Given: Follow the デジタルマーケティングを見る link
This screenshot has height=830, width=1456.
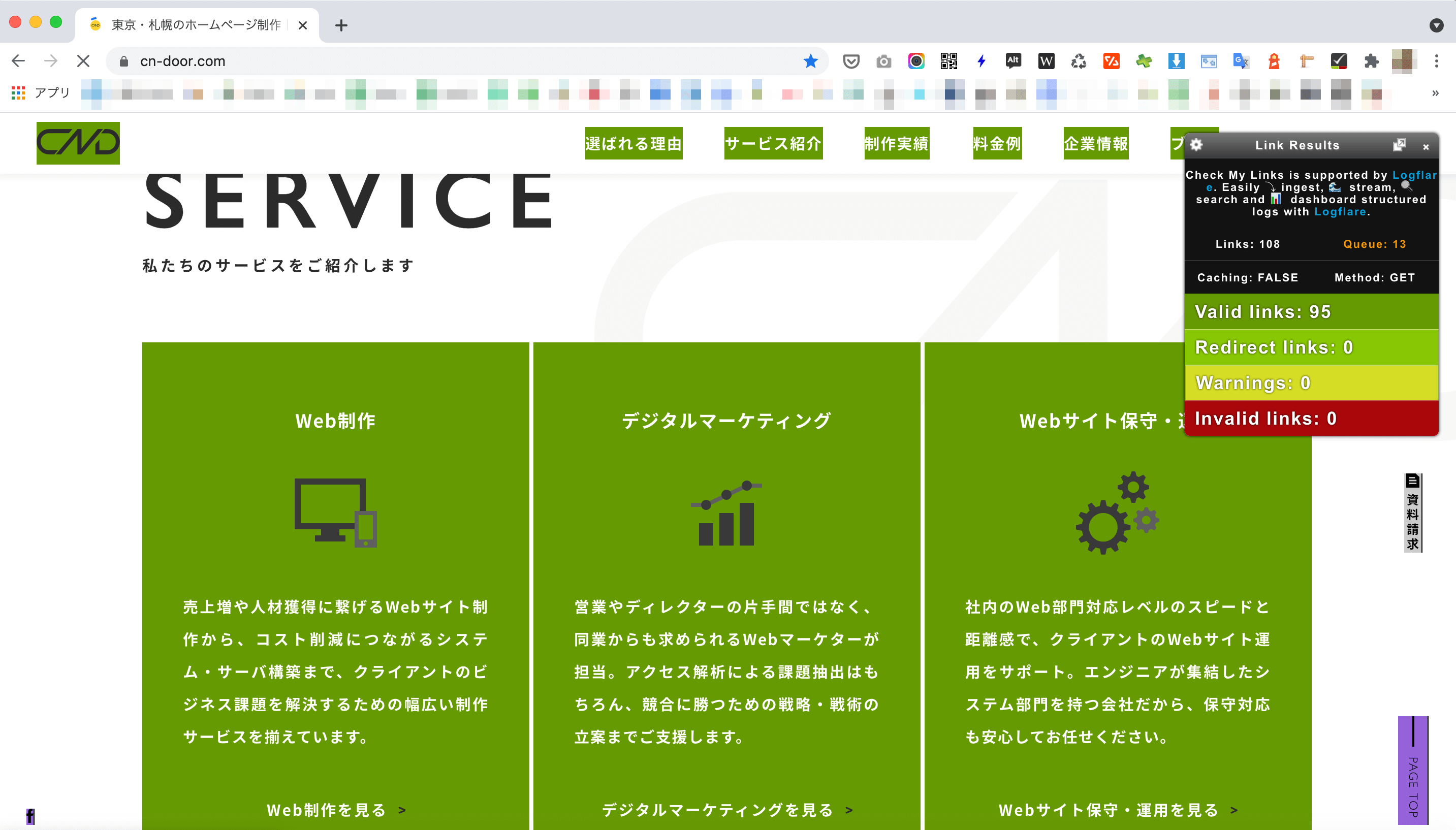Looking at the screenshot, I should 727,810.
